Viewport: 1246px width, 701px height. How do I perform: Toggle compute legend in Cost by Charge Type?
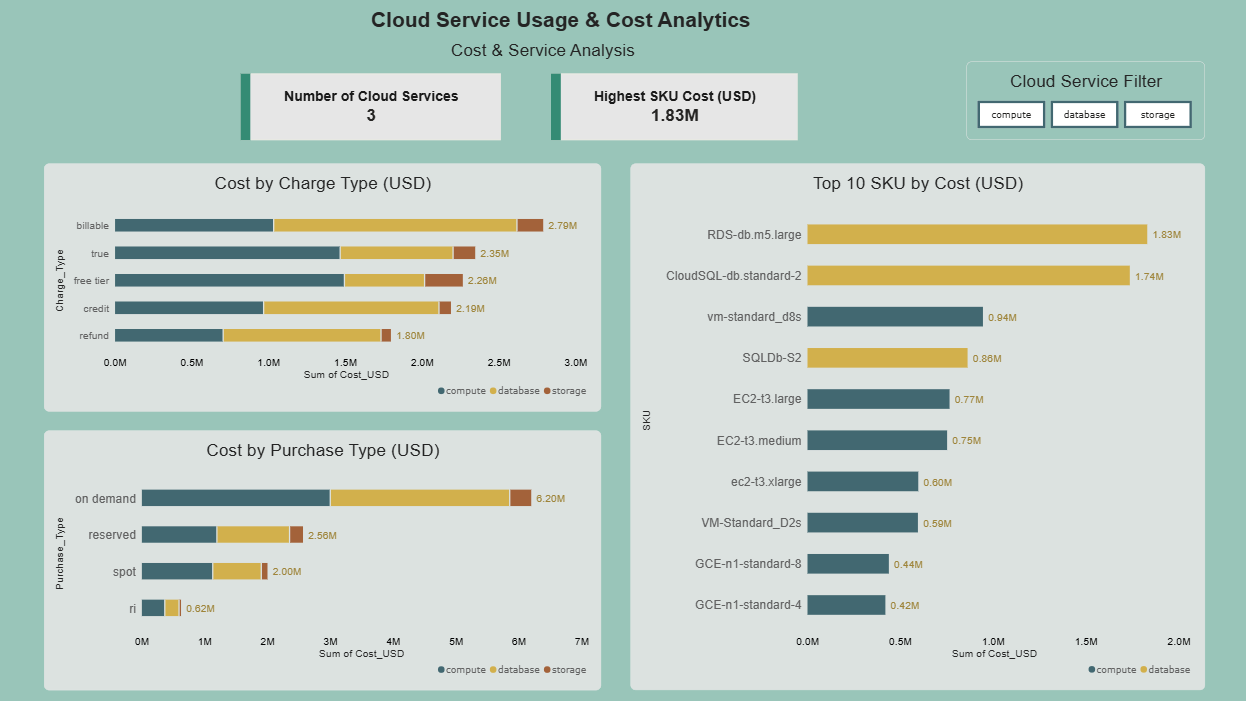click(x=462, y=391)
